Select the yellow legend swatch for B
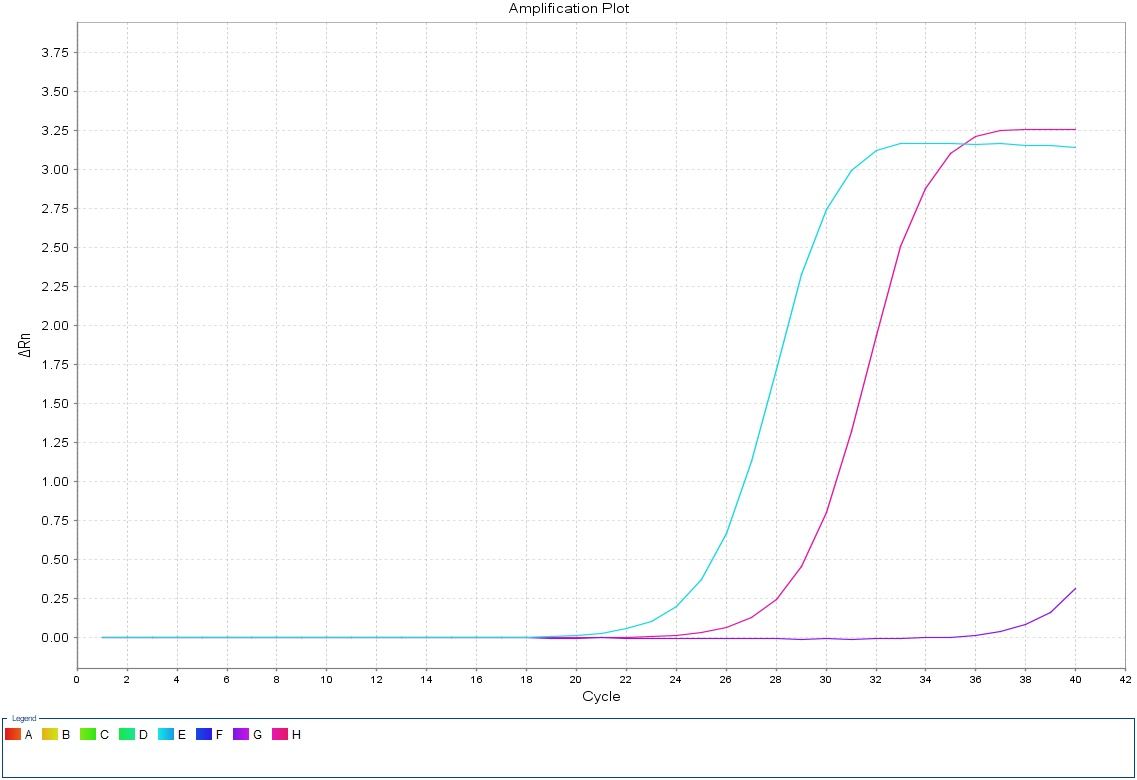The height and width of the screenshot is (780, 1137). [x=50, y=735]
